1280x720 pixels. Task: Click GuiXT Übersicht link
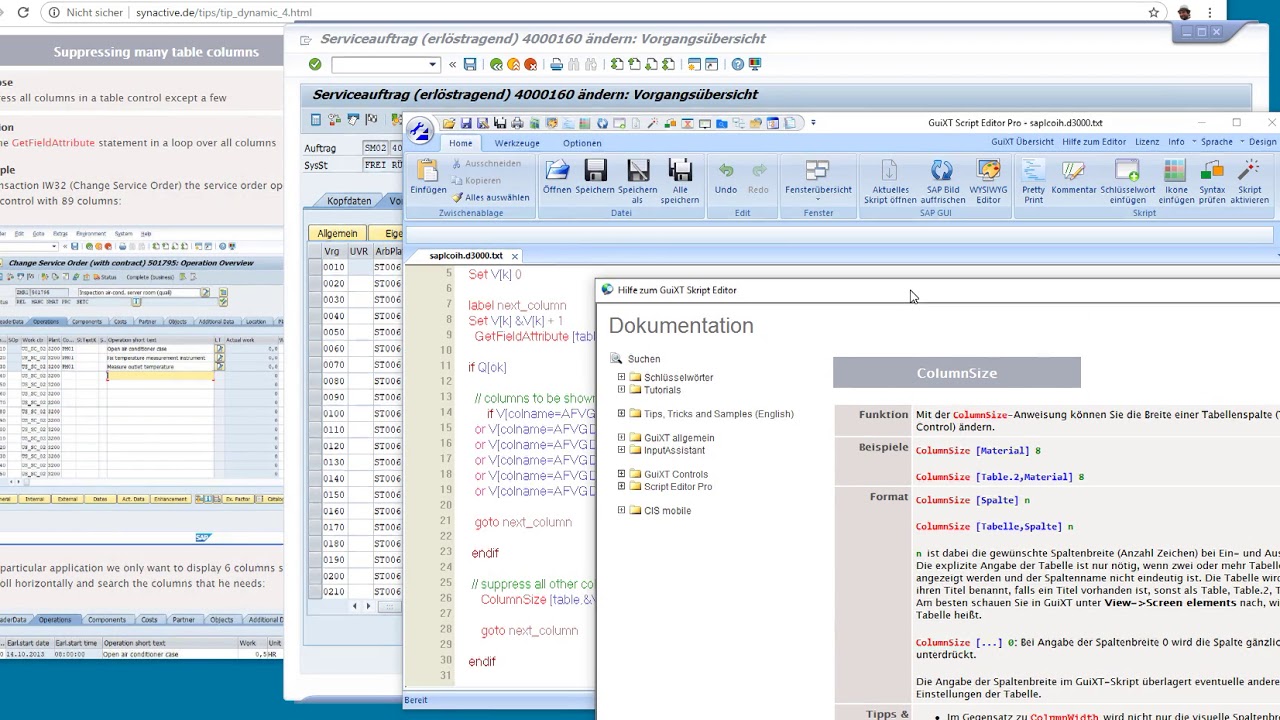click(x=1022, y=142)
